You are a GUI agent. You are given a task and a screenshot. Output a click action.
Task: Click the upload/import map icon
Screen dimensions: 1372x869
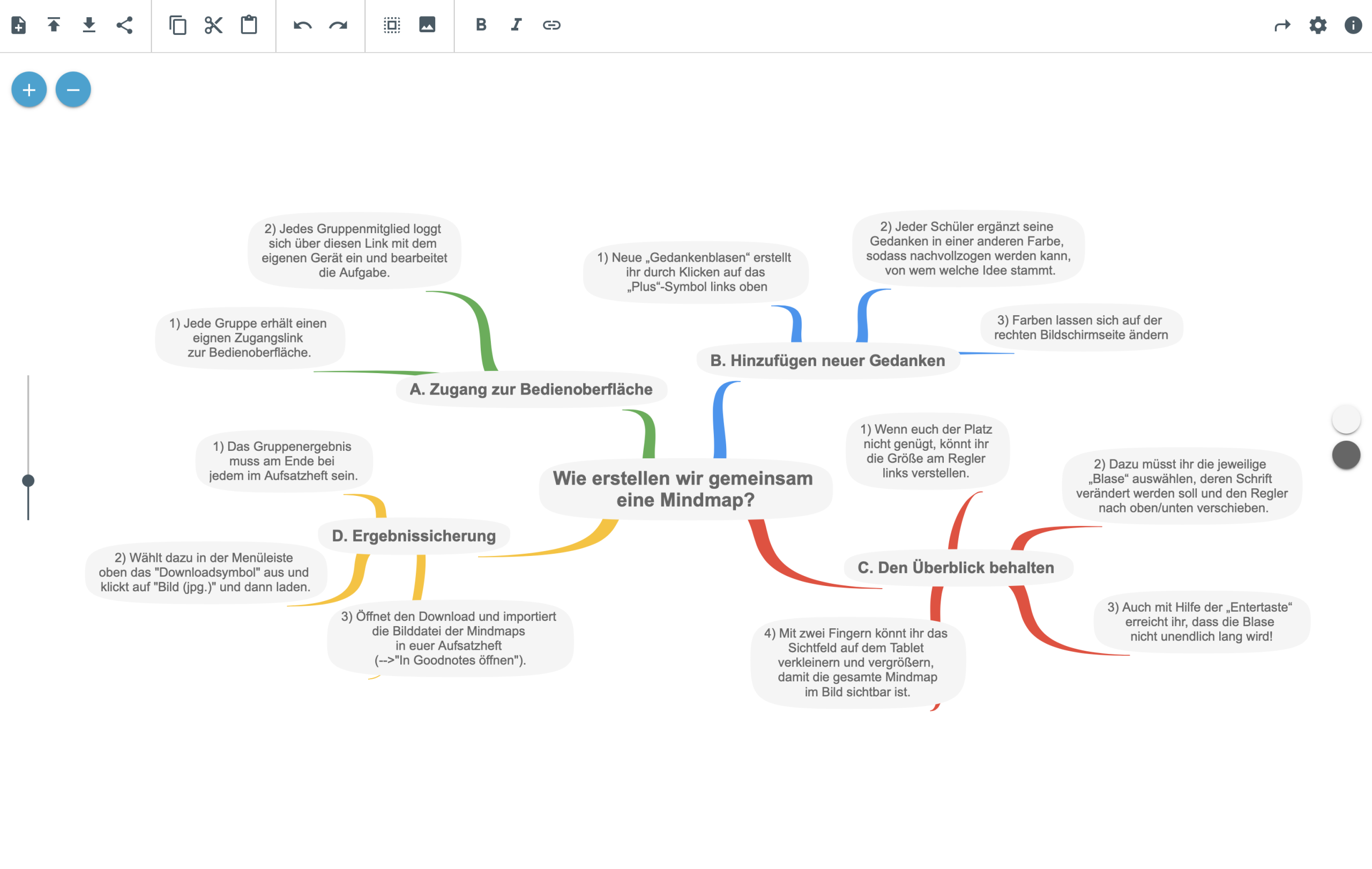pos(54,25)
